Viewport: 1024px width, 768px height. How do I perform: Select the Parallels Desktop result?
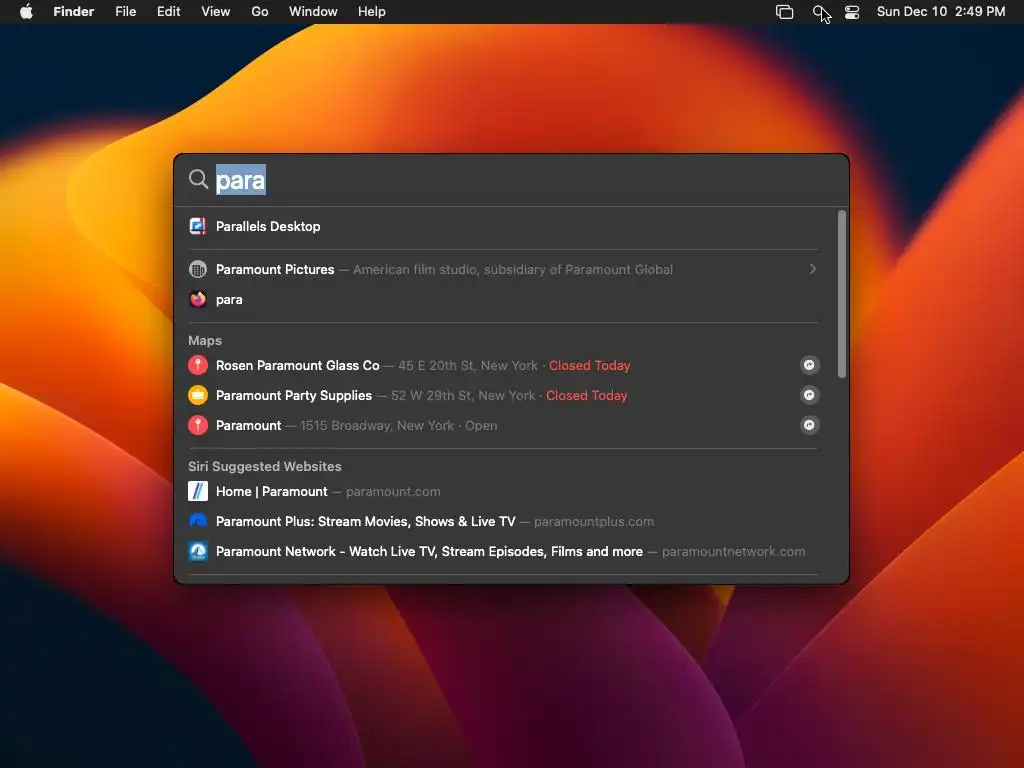pyautogui.click(x=503, y=227)
